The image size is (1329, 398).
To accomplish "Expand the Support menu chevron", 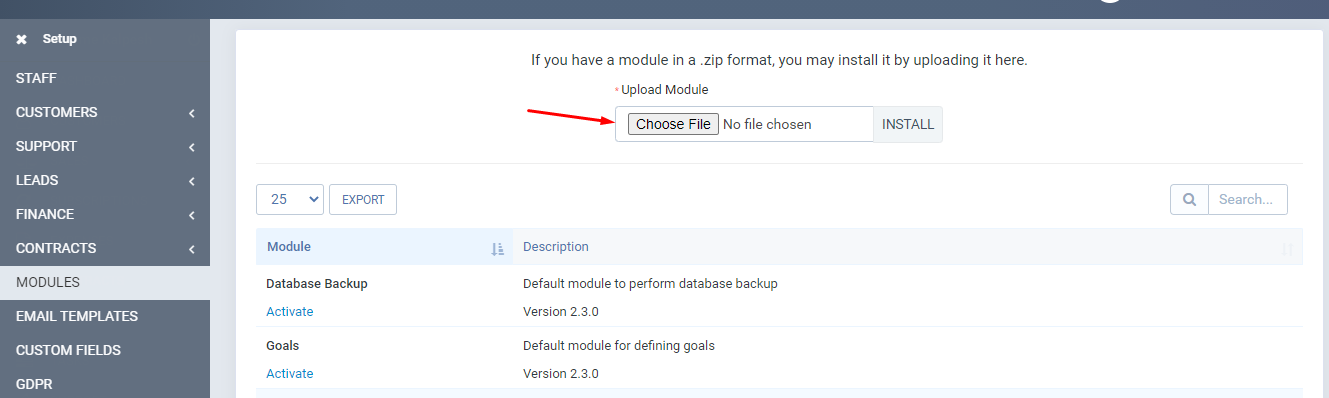I will click(x=191, y=147).
